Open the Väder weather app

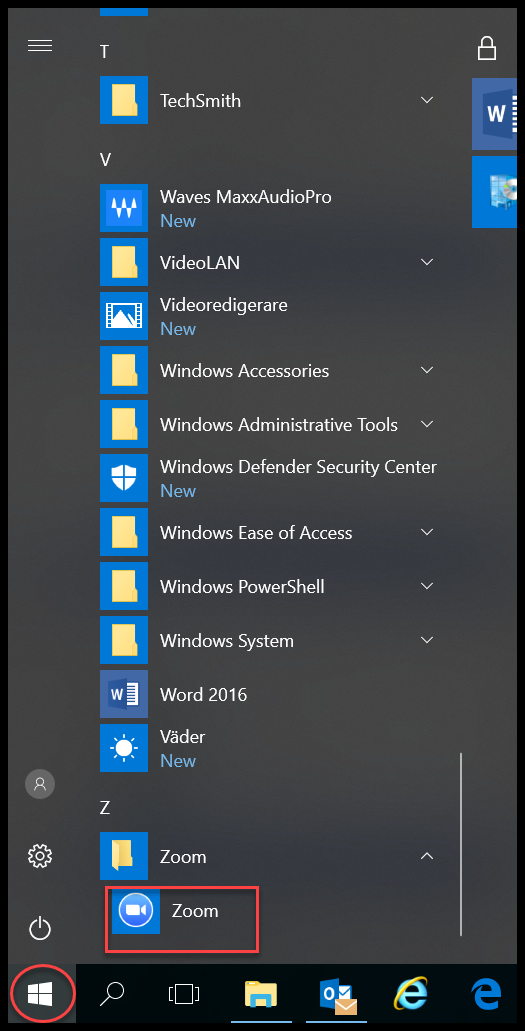[x=268, y=748]
